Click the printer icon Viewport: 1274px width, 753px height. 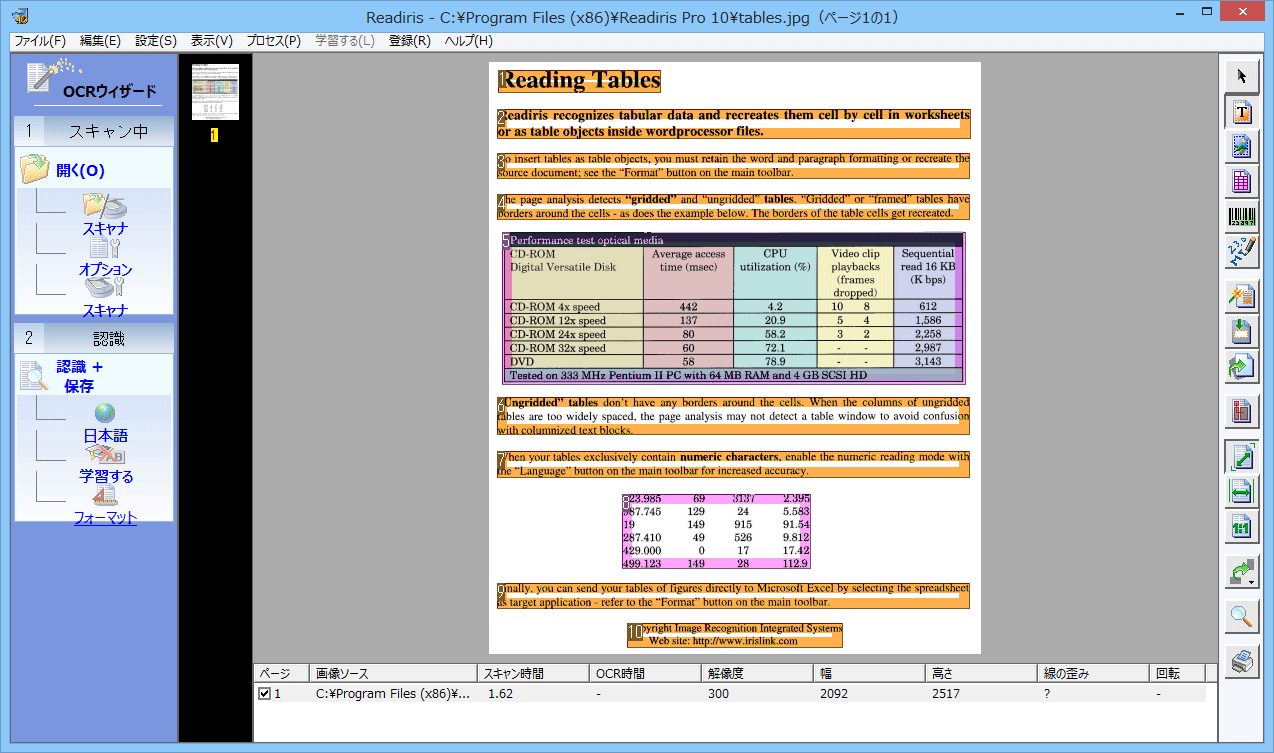coord(1242,661)
